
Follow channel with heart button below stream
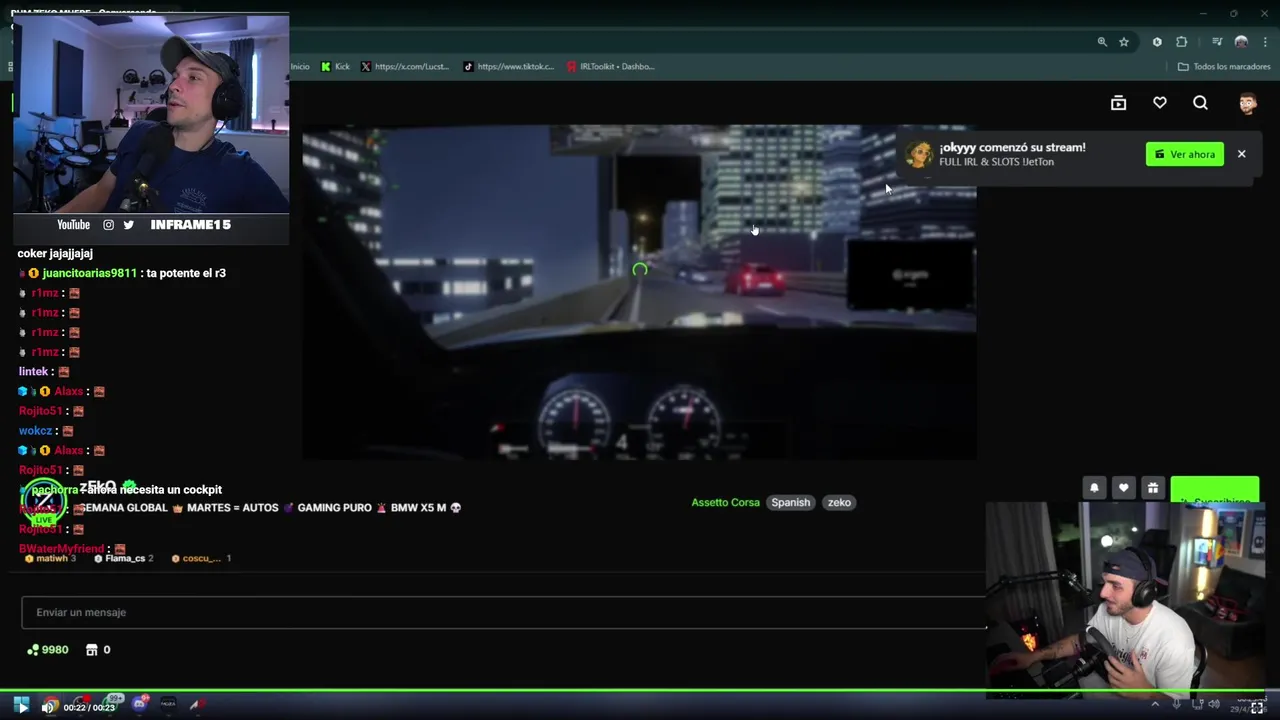[x=1124, y=488]
